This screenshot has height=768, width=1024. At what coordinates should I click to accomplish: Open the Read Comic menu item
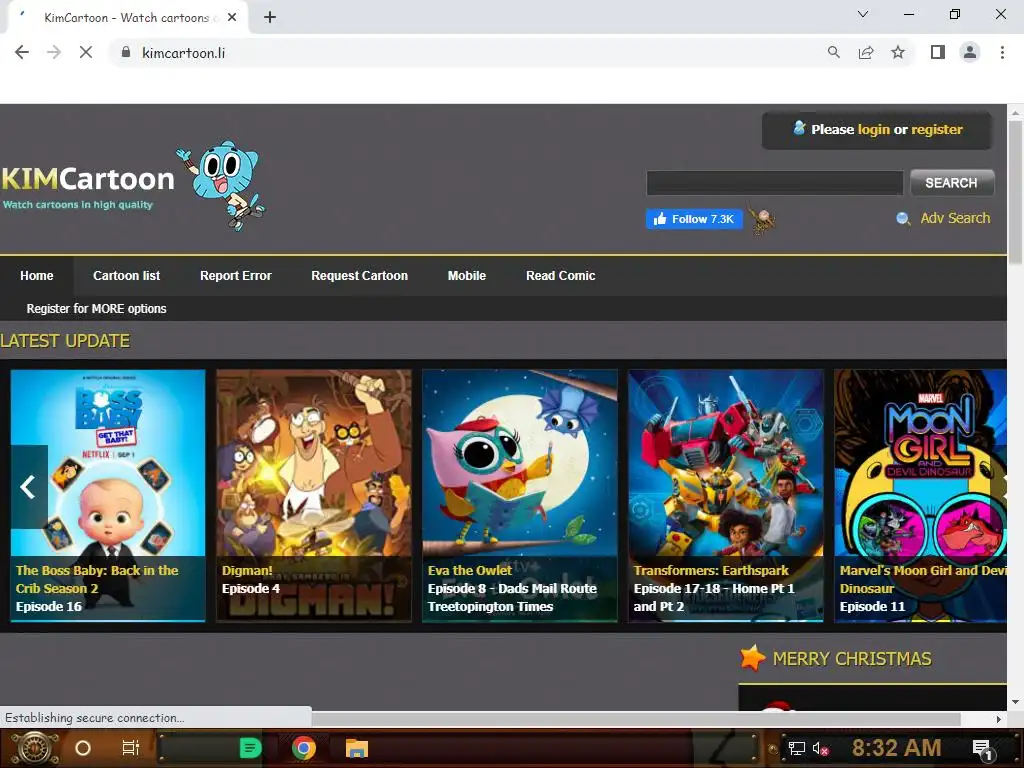click(x=560, y=276)
